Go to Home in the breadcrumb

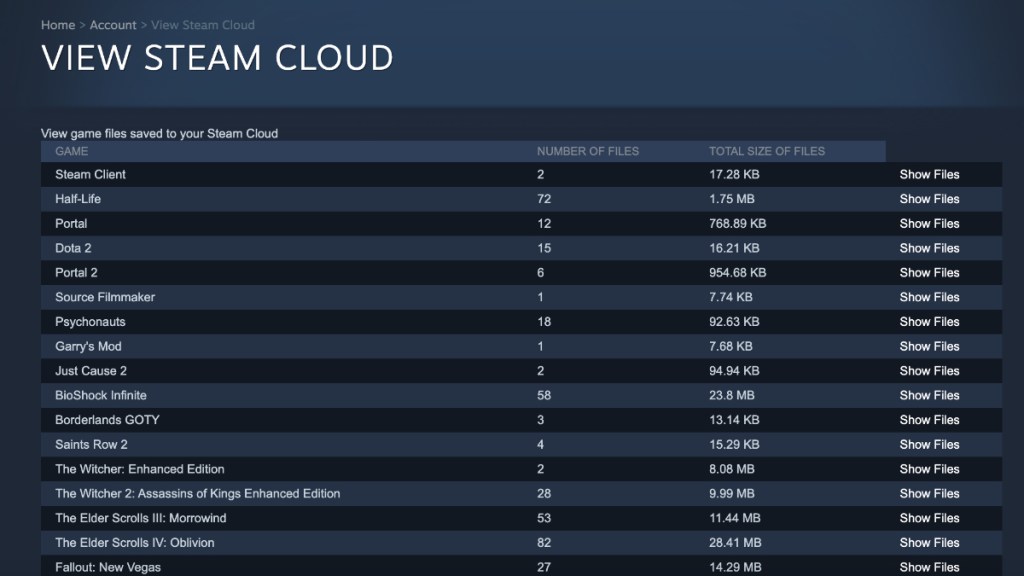click(57, 25)
